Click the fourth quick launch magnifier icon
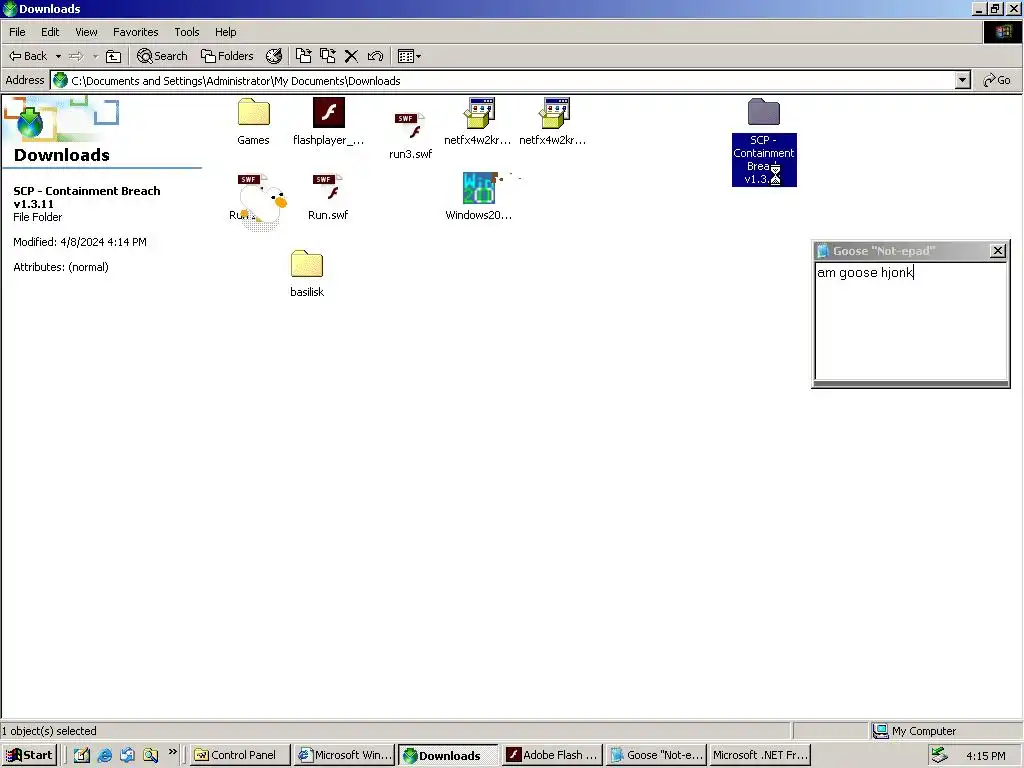This screenshot has height=768, width=1024. coord(150,755)
